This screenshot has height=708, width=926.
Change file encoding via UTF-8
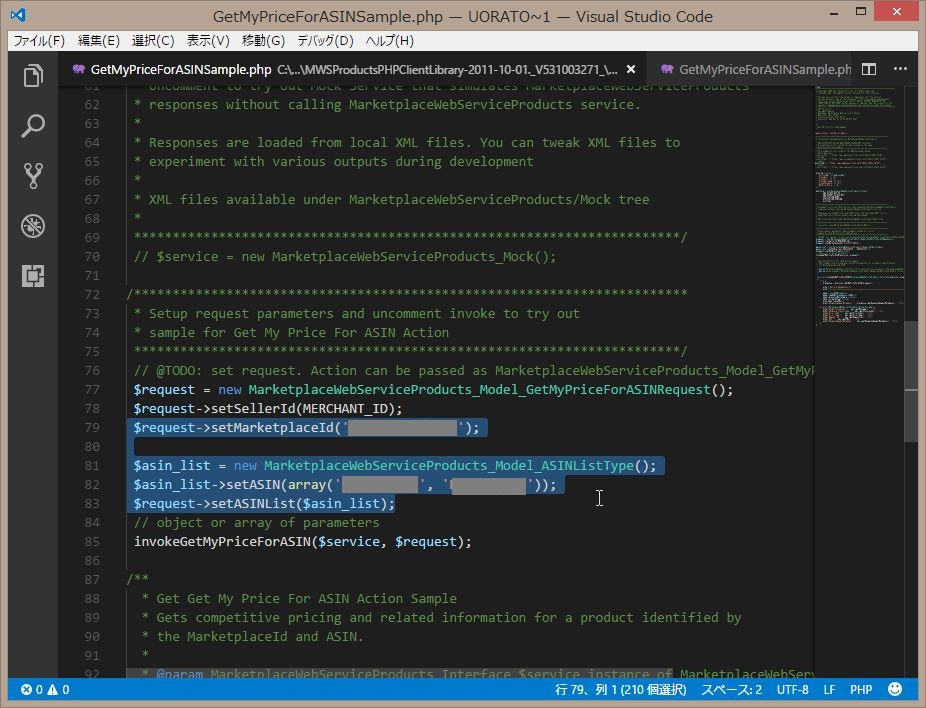[793, 689]
